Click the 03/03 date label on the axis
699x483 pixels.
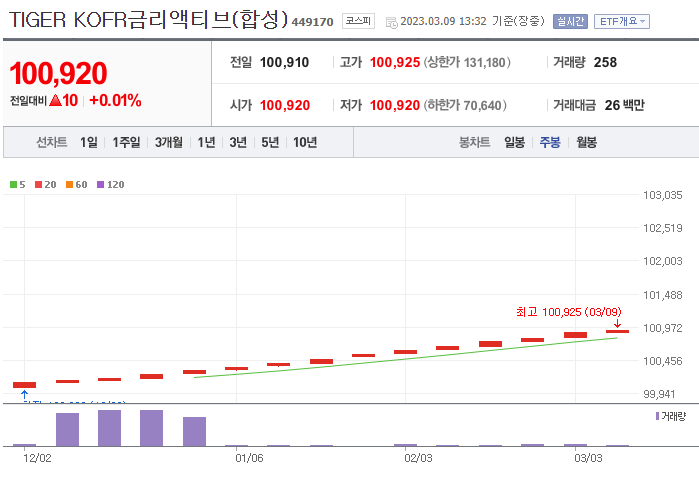588,458
